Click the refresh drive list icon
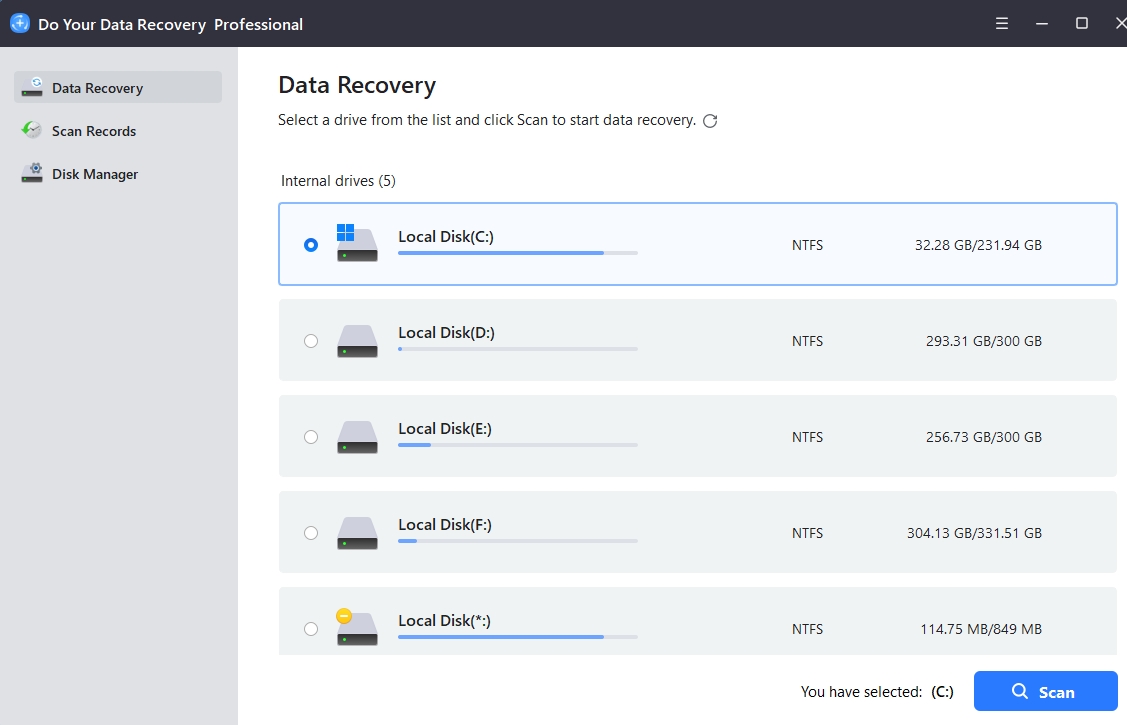 point(710,121)
